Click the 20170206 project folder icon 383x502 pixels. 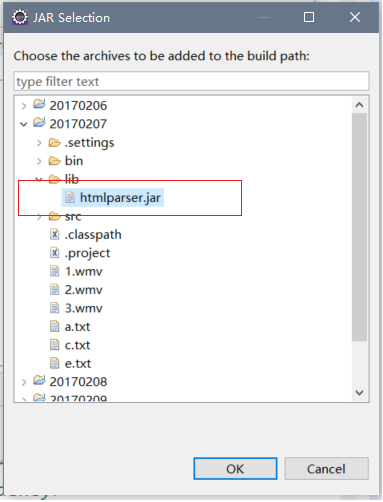39,104
